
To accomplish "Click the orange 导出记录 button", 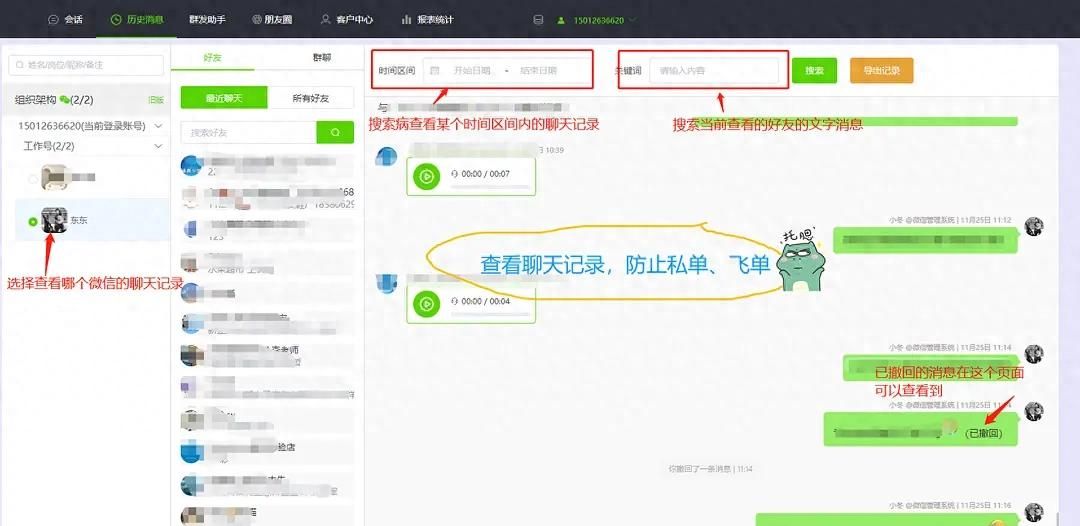I will (x=882, y=70).
